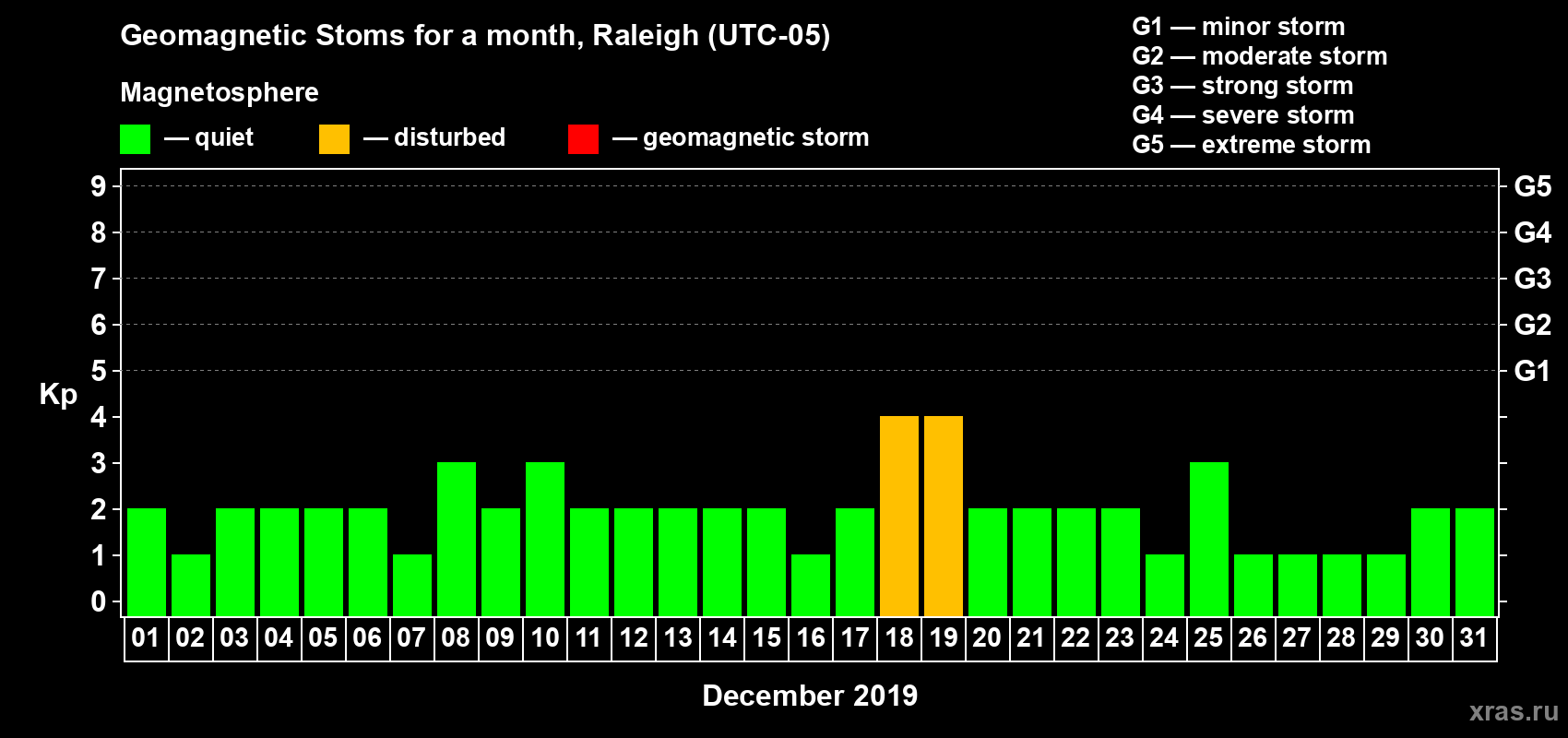Image resolution: width=1568 pixels, height=738 pixels.
Task: Click the '— quiet' legend text
Action: [208, 138]
